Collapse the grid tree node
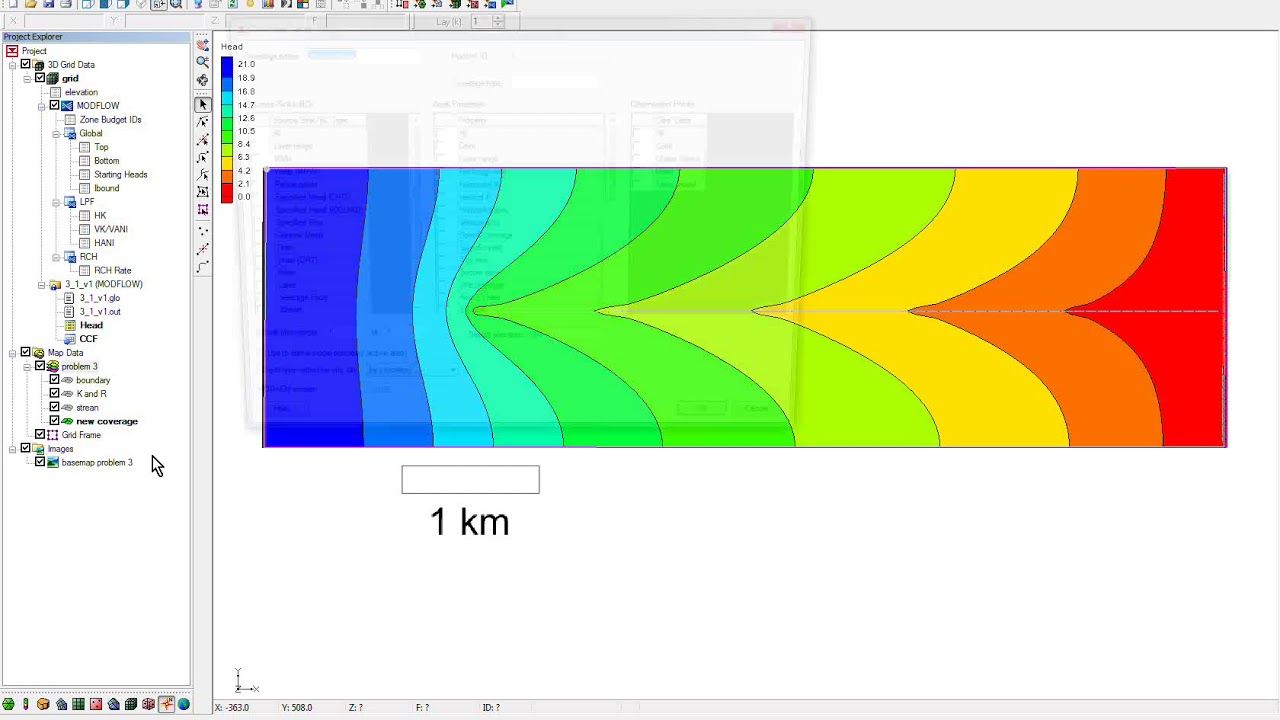Image resolution: width=1280 pixels, height=720 pixels. pos(27,78)
